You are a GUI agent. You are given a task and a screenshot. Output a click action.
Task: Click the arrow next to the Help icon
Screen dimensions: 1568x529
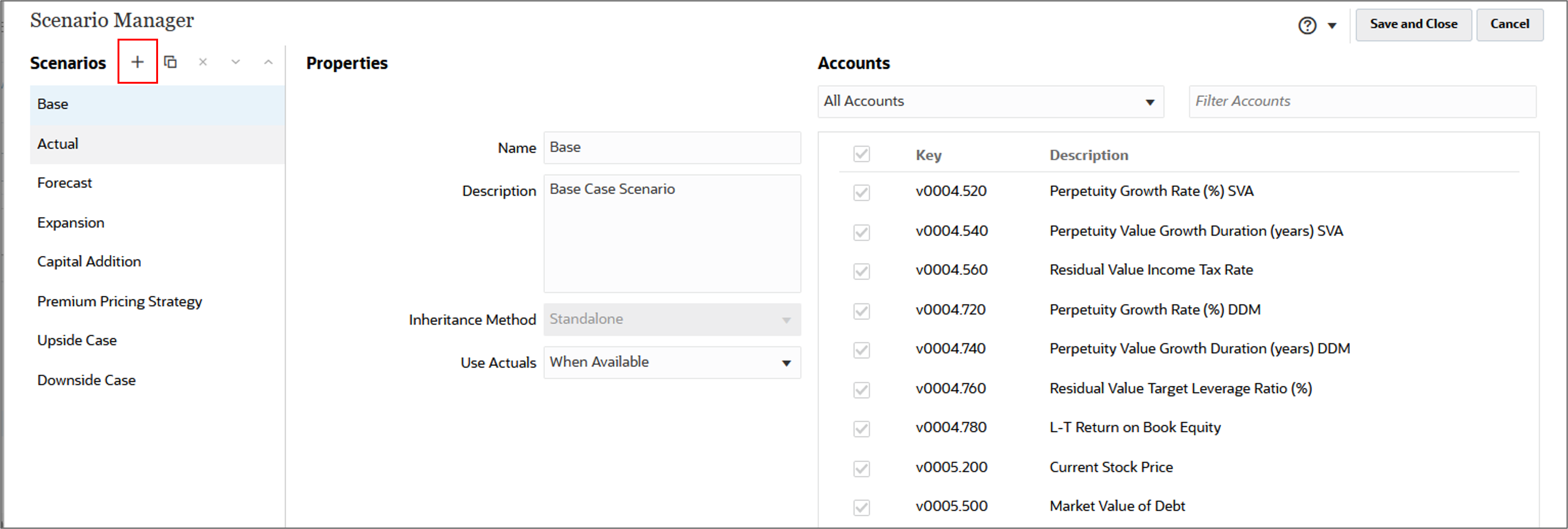[x=1332, y=26]
